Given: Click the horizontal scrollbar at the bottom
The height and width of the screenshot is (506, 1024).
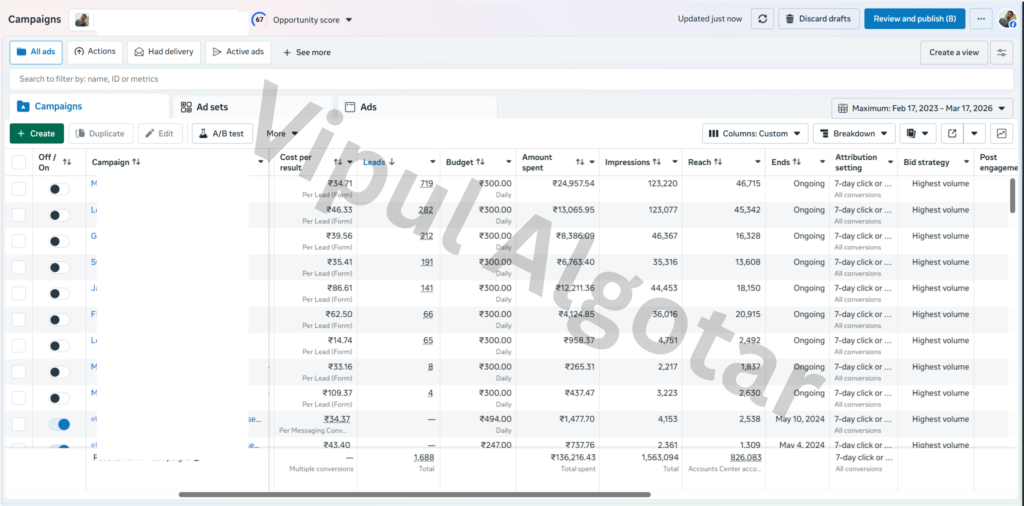Looking at the screenshot, I should tap(414, 494).
